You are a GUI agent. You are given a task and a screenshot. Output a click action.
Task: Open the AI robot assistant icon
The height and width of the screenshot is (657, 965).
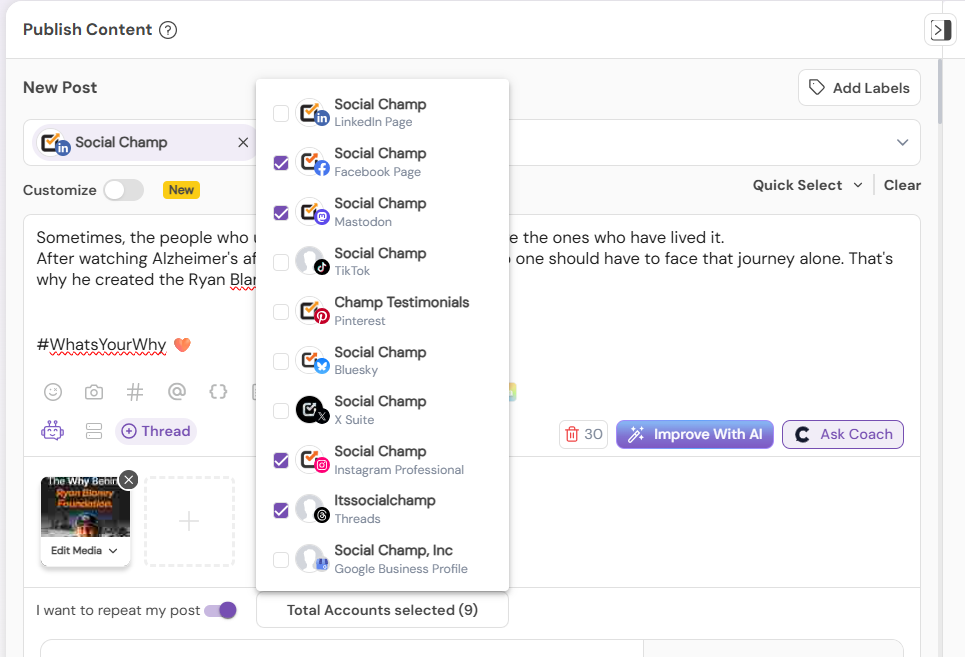(52, 431)
